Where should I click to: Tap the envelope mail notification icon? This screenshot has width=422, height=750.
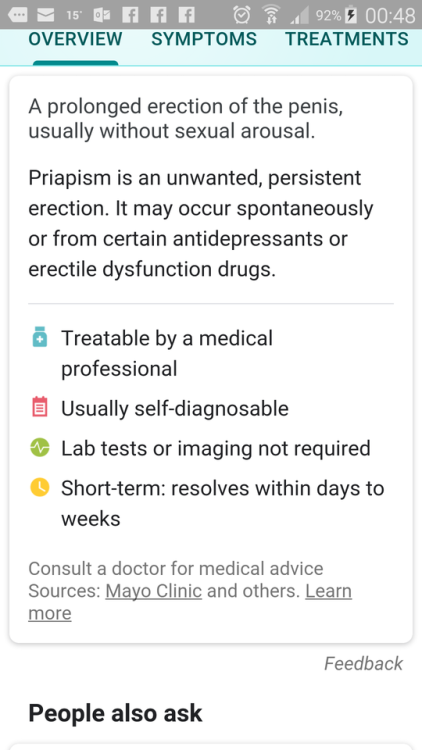point(45,15)
